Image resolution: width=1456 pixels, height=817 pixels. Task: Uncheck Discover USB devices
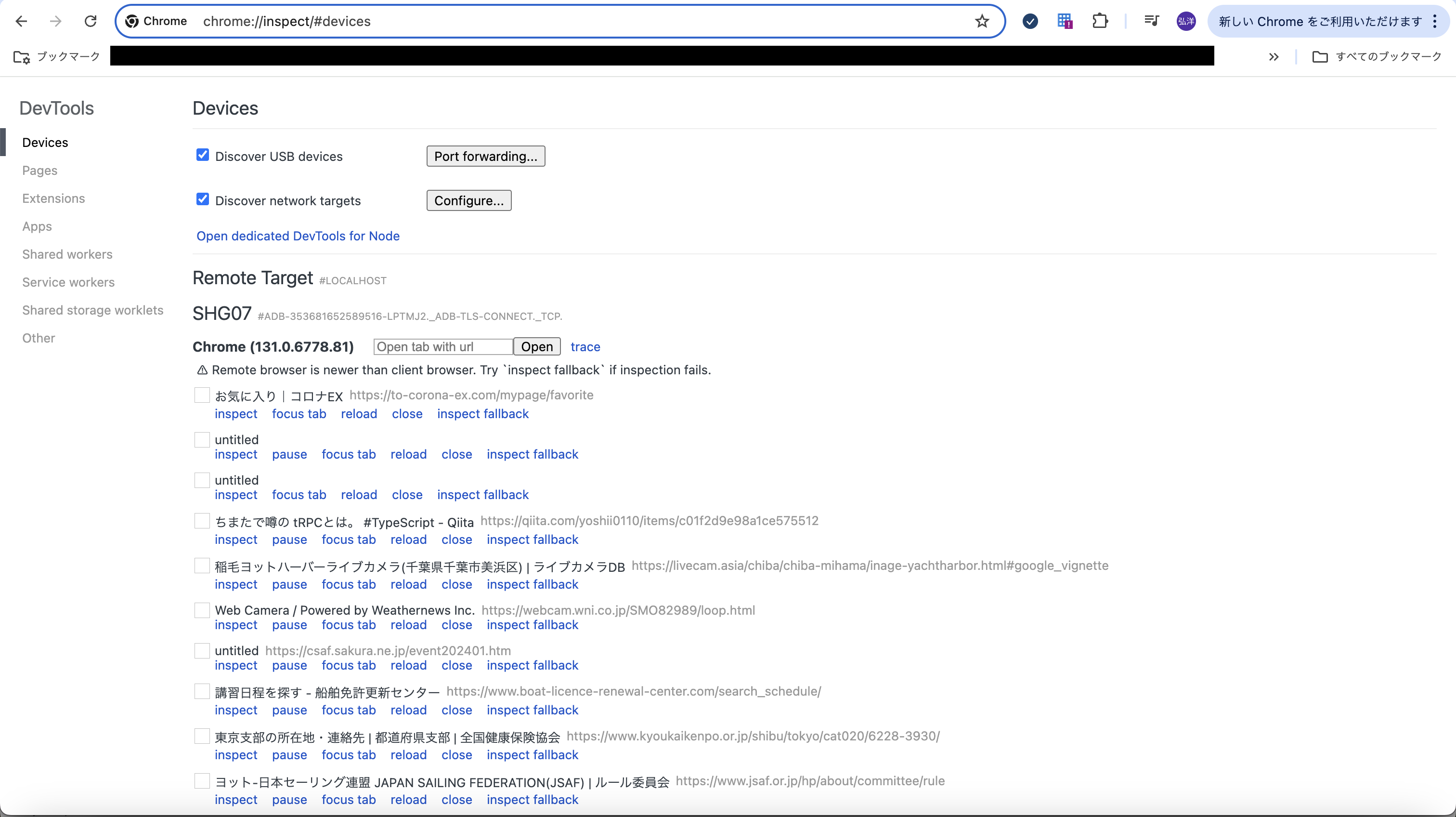tap(202, 156)
